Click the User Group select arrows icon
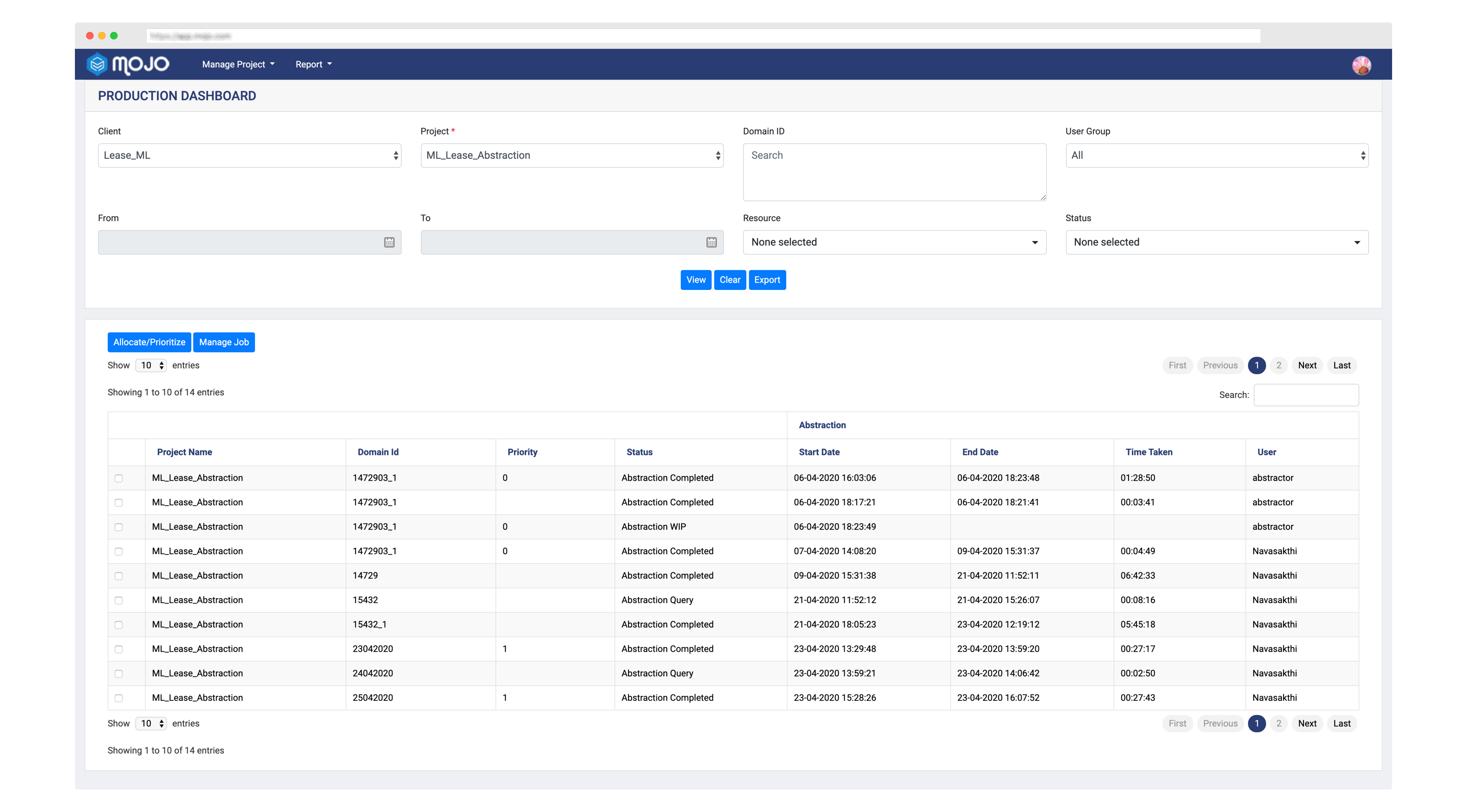1467x812 pixels. click(x=1363, y=155)
